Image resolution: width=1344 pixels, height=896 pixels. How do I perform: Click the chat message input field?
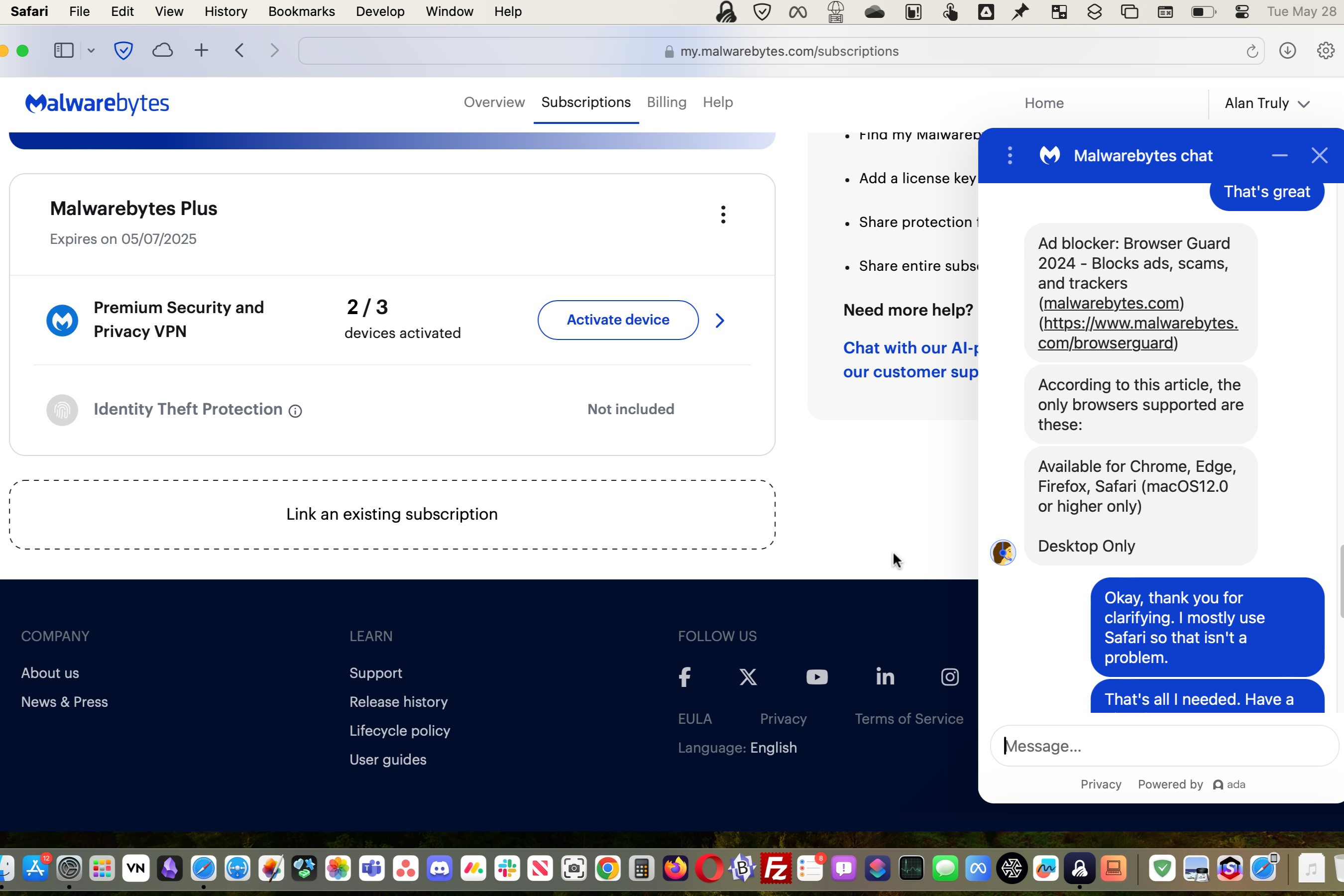tap(1162, 746)
